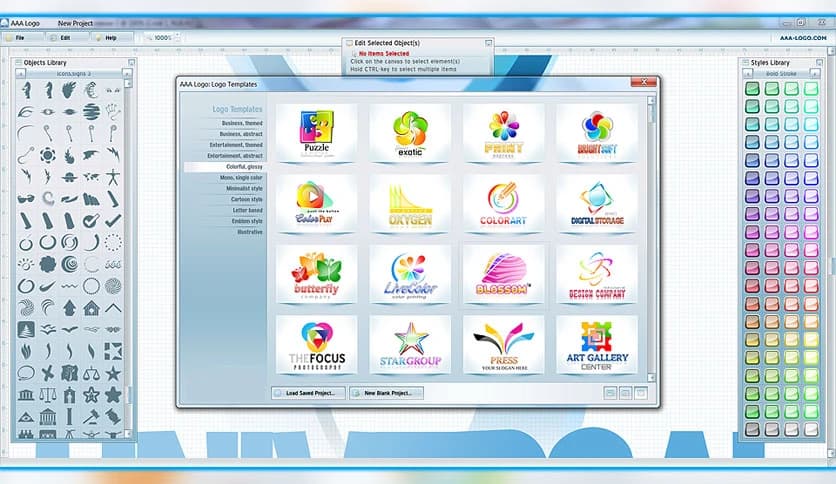Click templates list scrollbar down arrow
Viewport: 836px width, 484px height.
point(651,377)
